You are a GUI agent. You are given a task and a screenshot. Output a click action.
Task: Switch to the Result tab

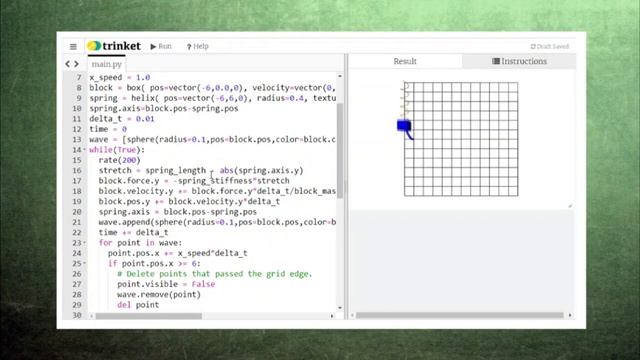[405, 61]
